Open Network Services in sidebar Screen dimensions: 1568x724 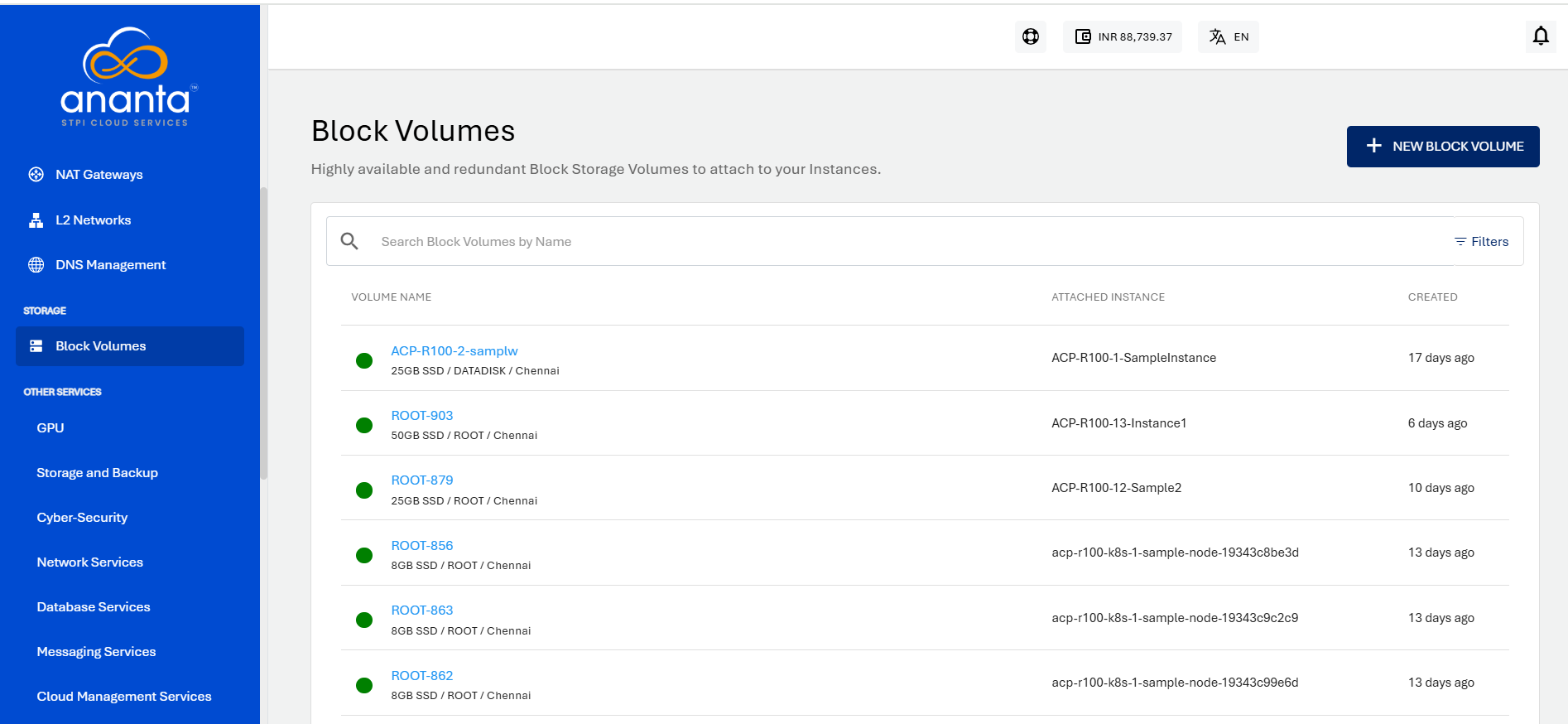point(89,562)
